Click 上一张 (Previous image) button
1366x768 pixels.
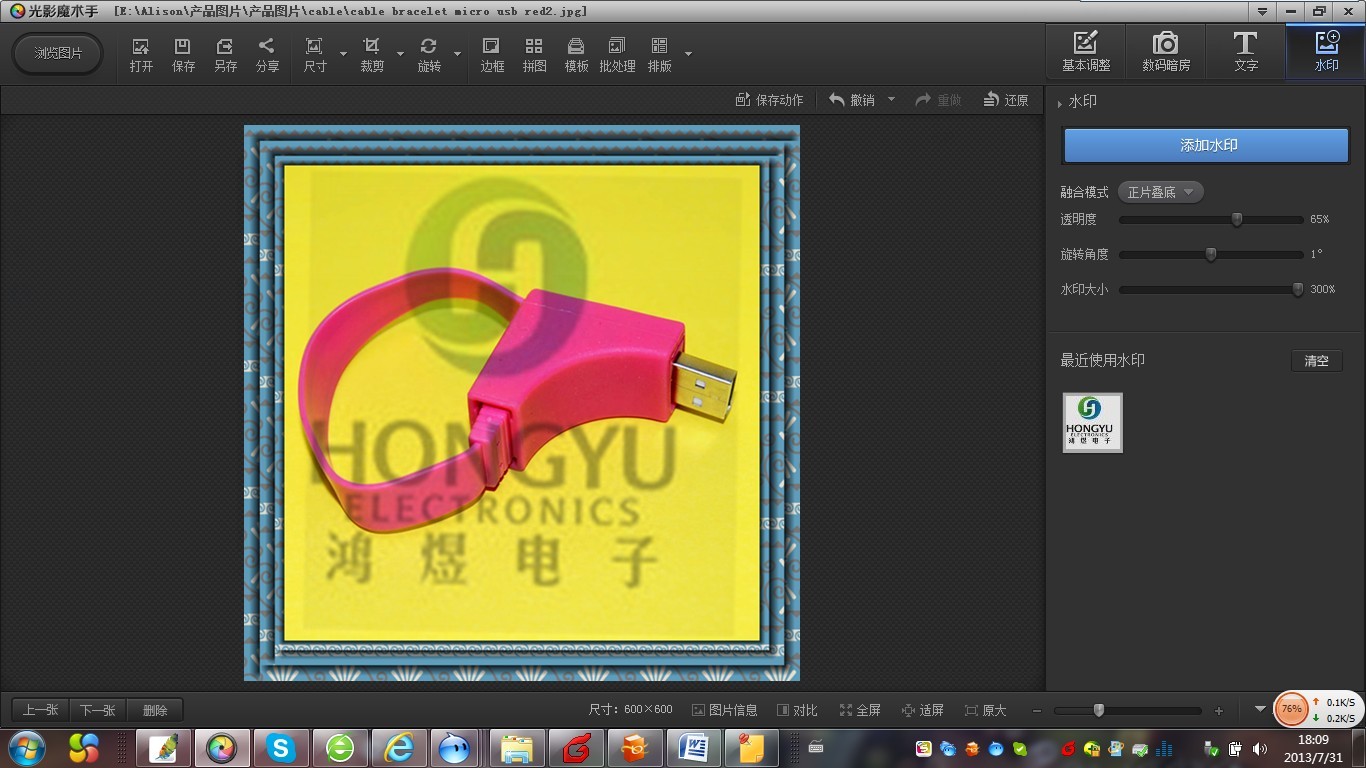point(40,710)
